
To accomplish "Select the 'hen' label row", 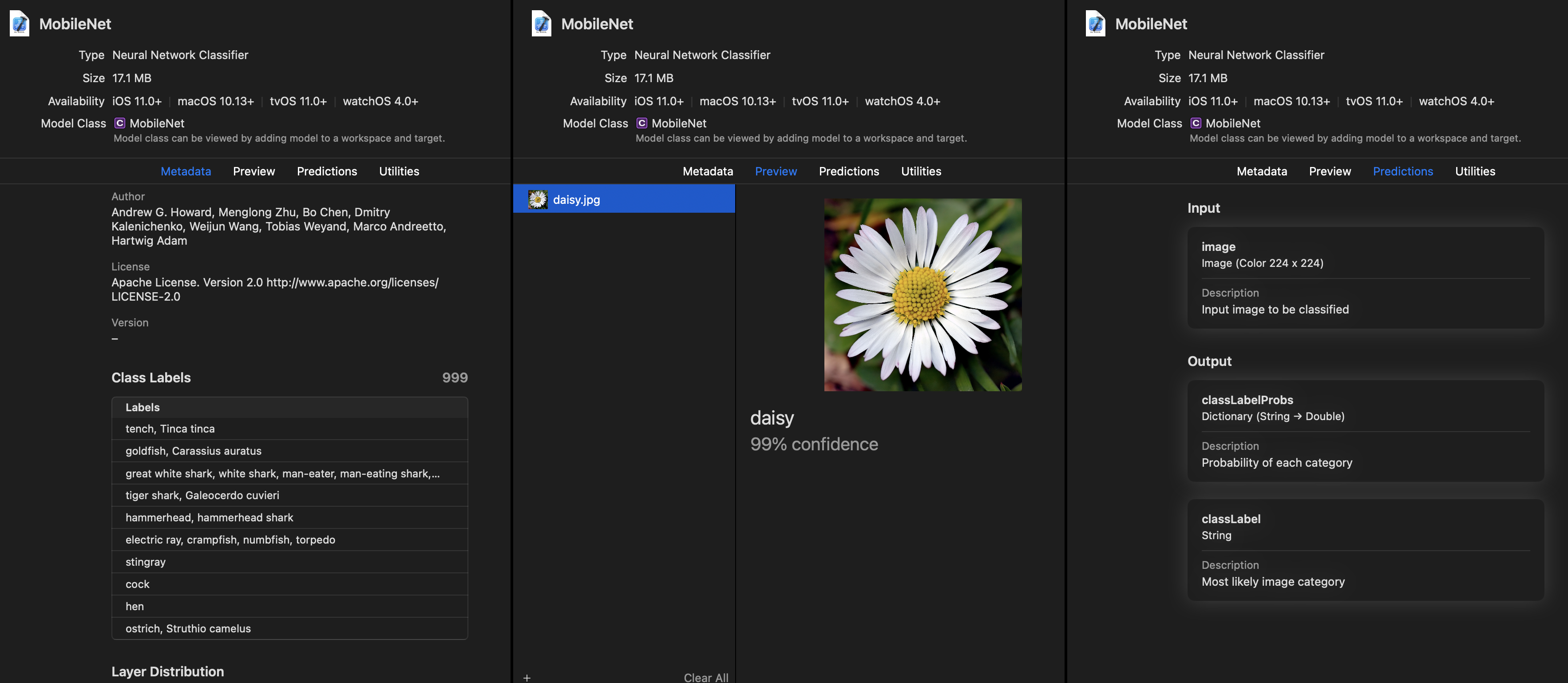I will pos(290,606).
